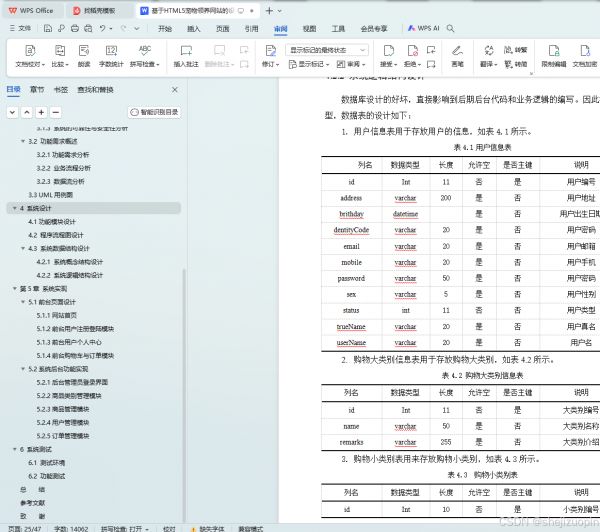Click the page count 25/47 in status bar
Image resolution: width=600 pixels, height=532 pixels.
point(24,529)
